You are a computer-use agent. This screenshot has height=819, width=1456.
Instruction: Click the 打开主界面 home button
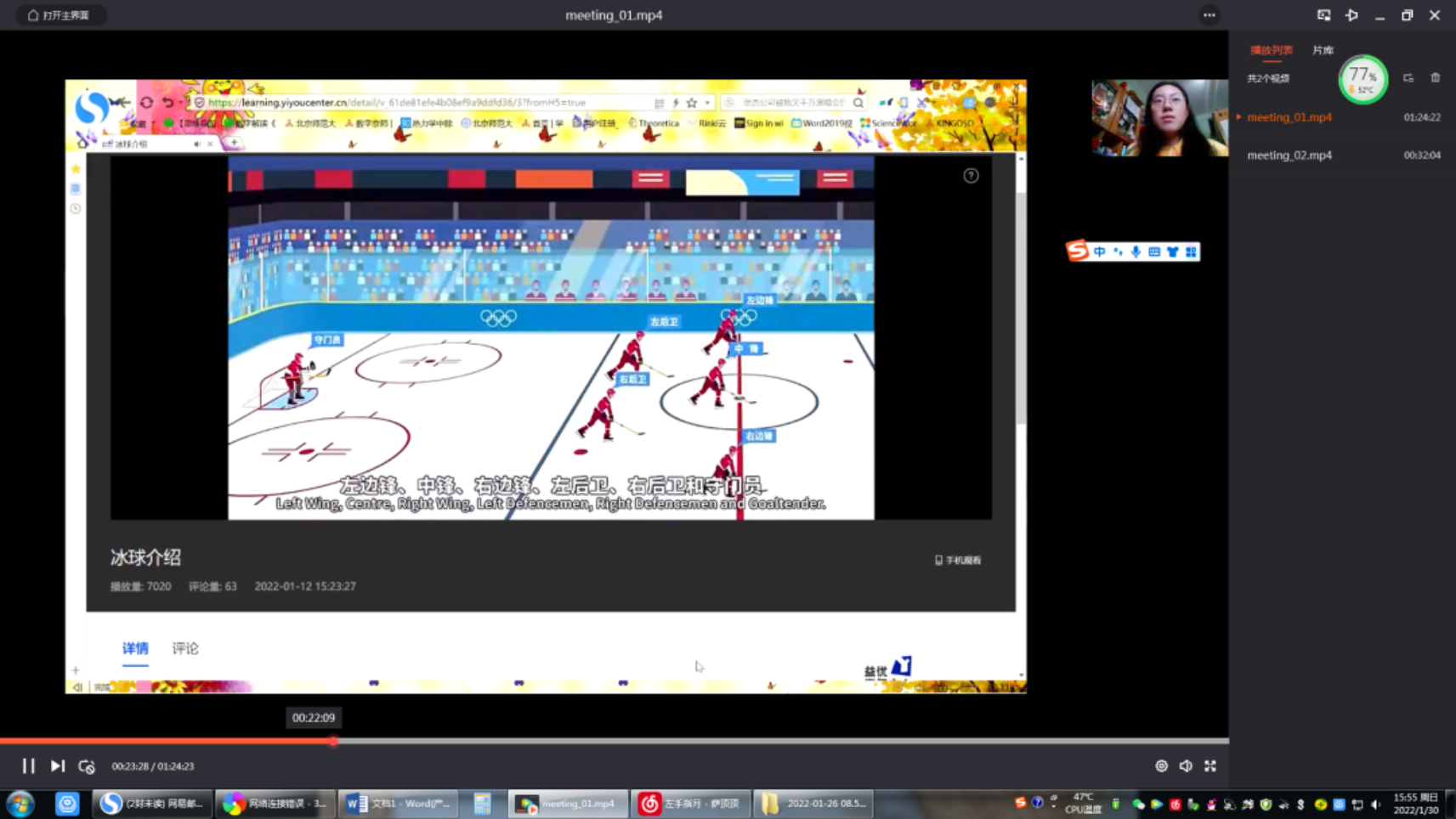click(59, 15)
